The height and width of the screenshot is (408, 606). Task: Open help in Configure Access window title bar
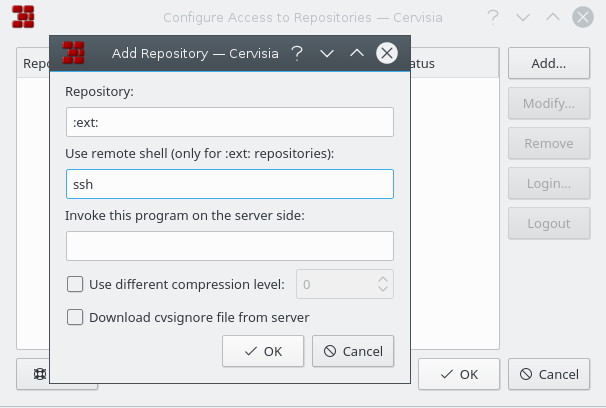493,17
